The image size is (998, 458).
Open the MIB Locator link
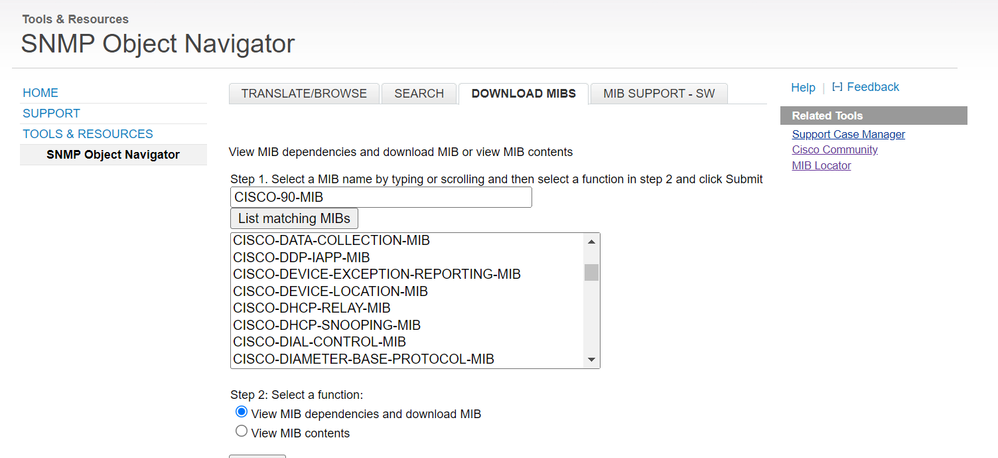[821, 165]
